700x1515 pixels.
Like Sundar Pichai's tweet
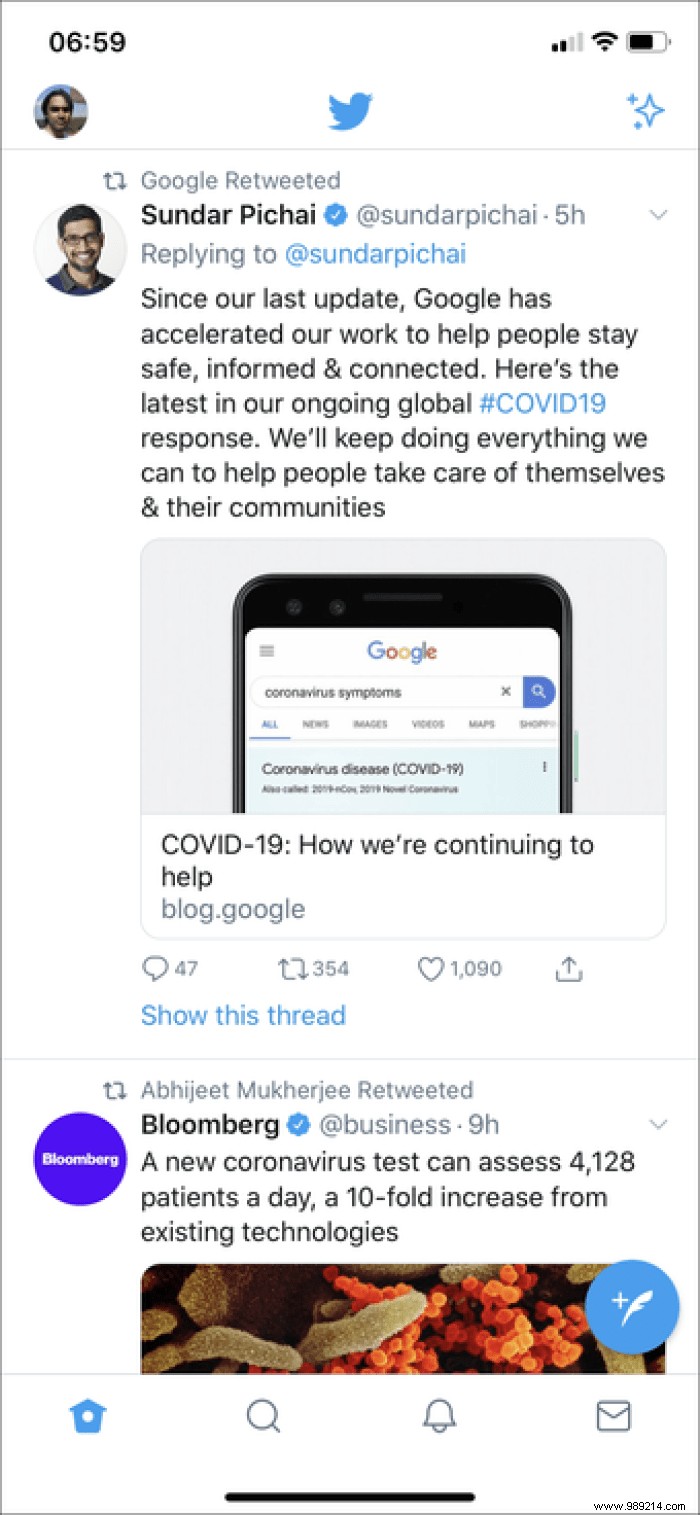[x=430, y=968]
